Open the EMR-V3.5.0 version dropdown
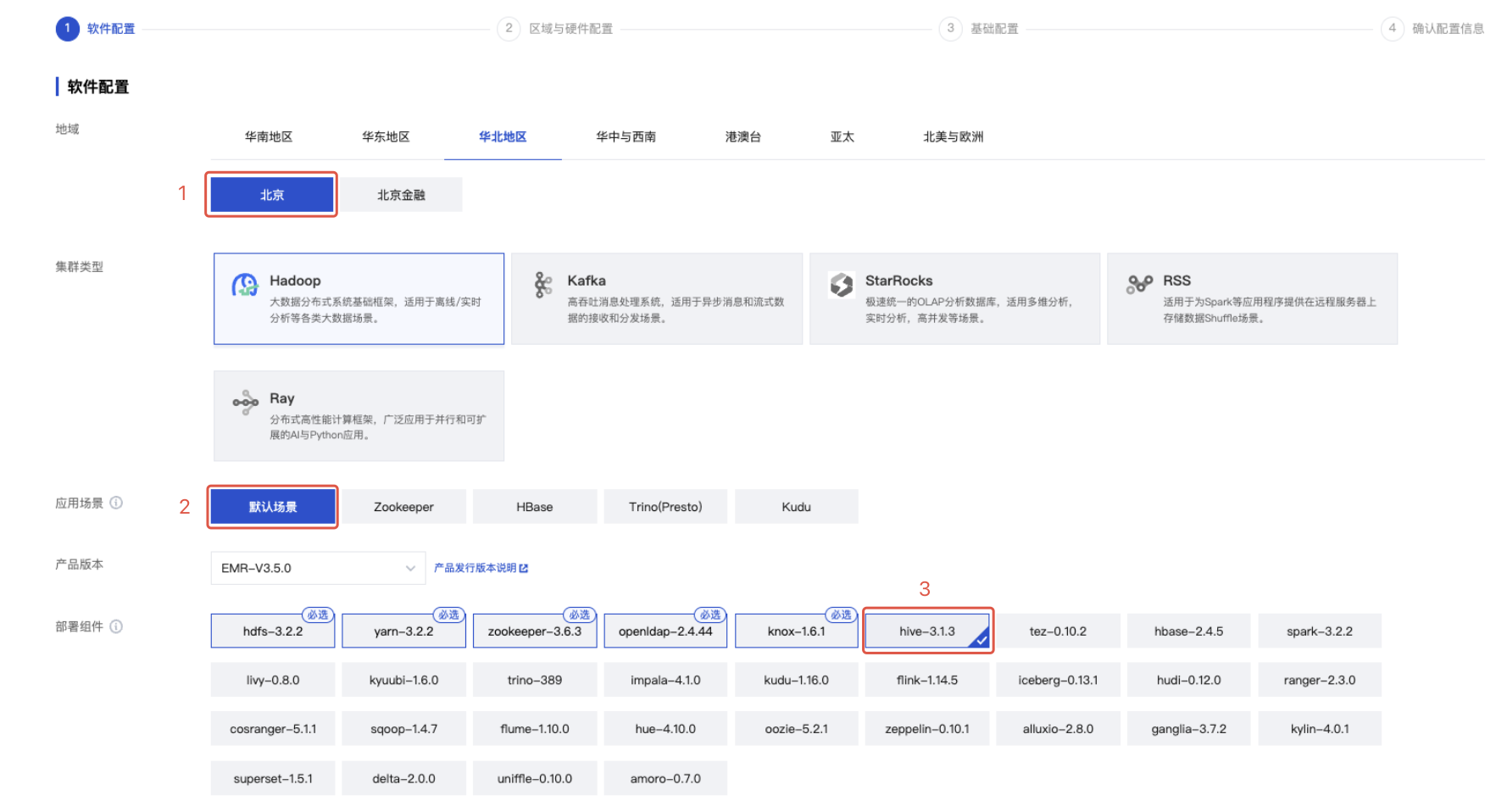Screen dimensions: 1507x812 (317, 568)
